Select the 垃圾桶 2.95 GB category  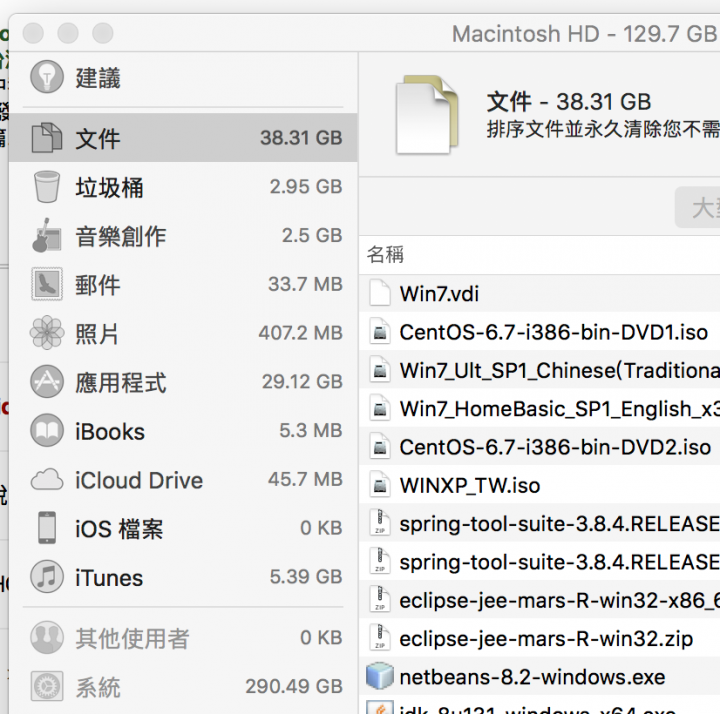pyautogui.click(x=183, y=187)
